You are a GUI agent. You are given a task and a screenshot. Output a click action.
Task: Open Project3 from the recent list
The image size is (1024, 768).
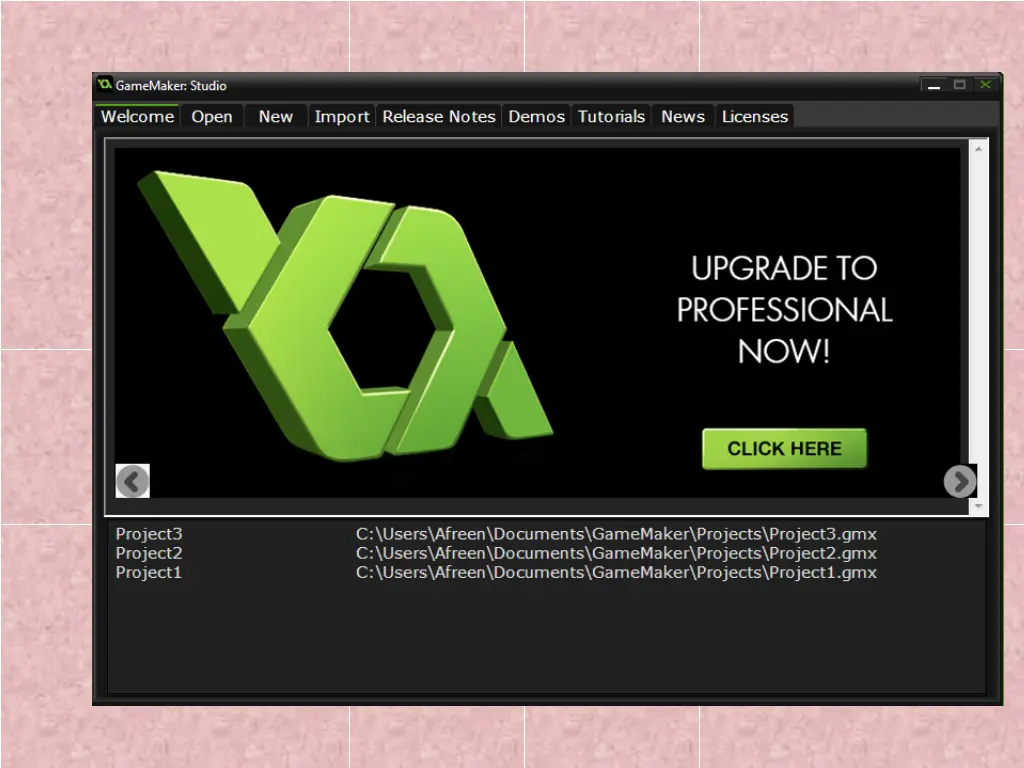point(149,534)
